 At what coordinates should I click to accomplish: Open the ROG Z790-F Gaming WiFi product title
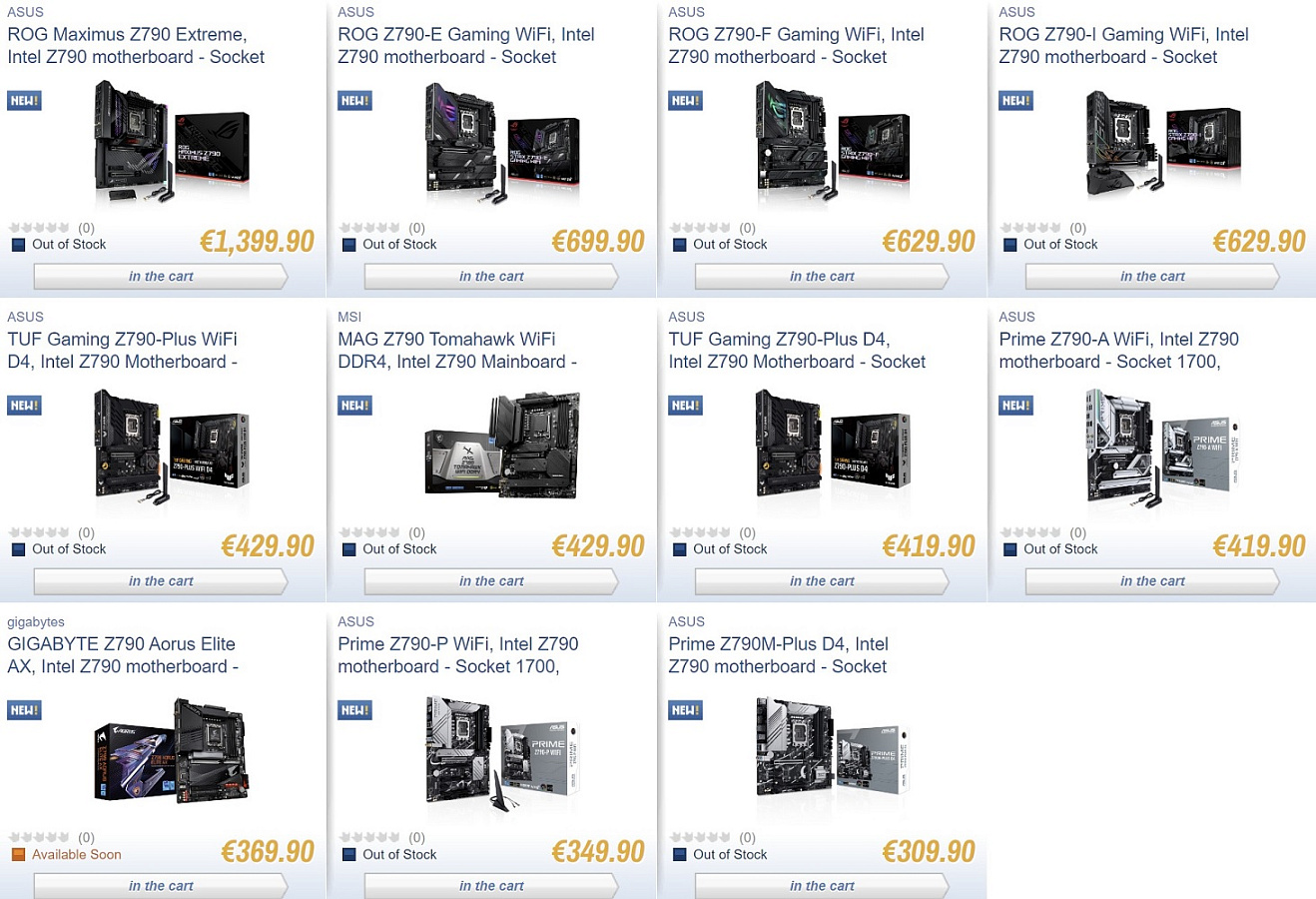pyautogui.click(x=796, y=46)
